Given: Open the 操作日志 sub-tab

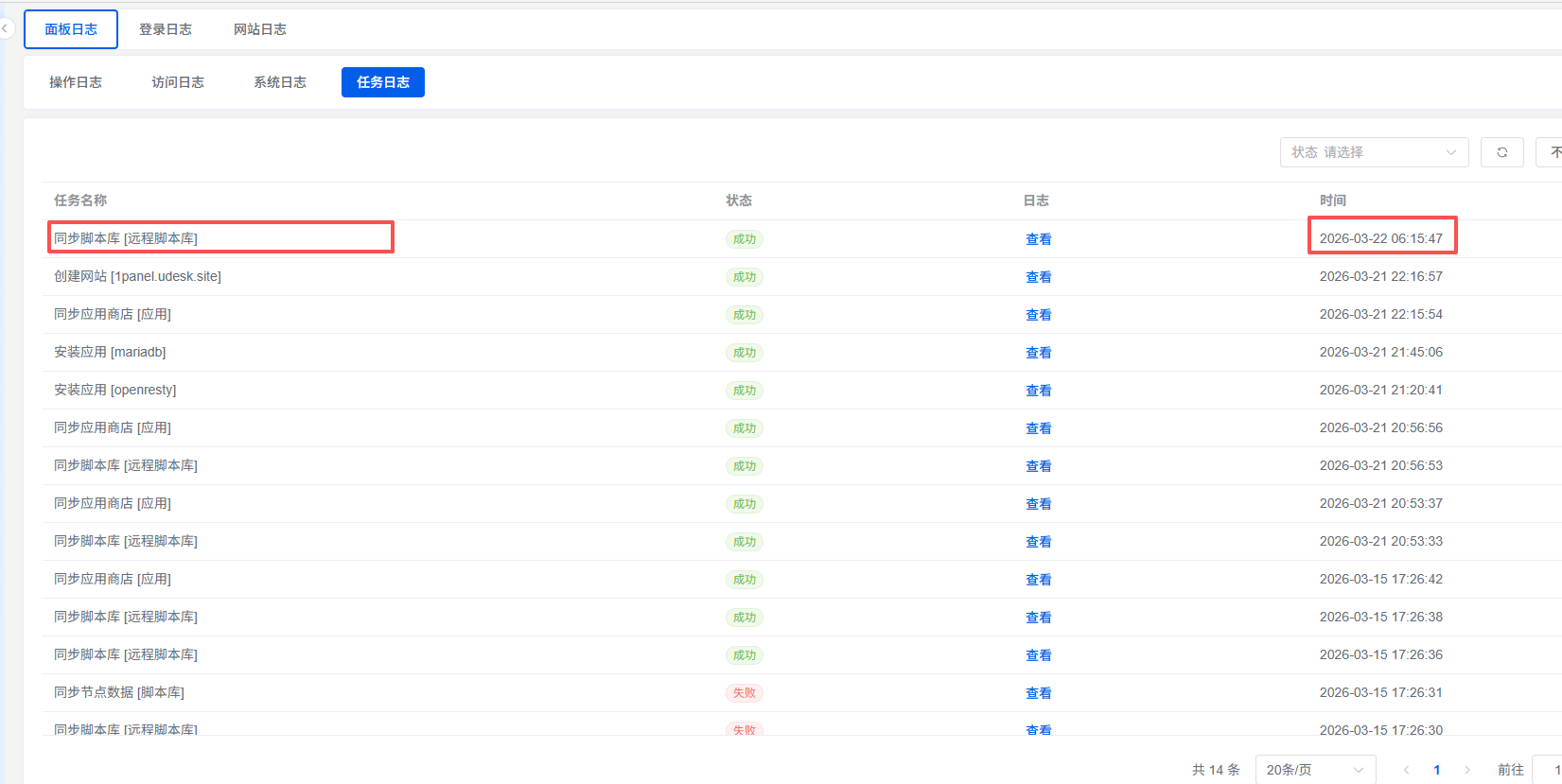Looking at the screenshot, I should point(76,82).
